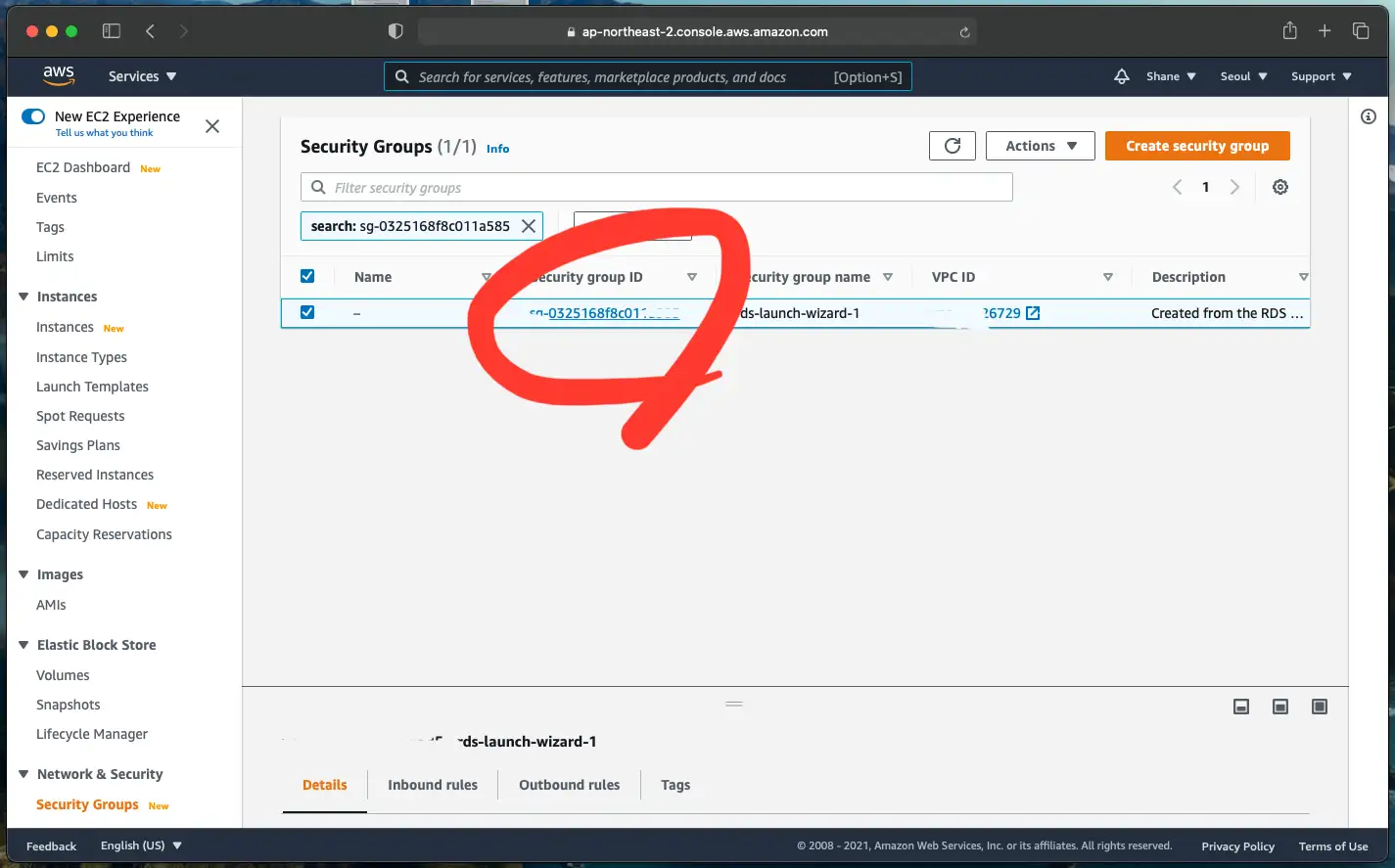Screen dimensions: 1395x868
Task: Open Security Groups in the sidebar
Action: point(87,804)
